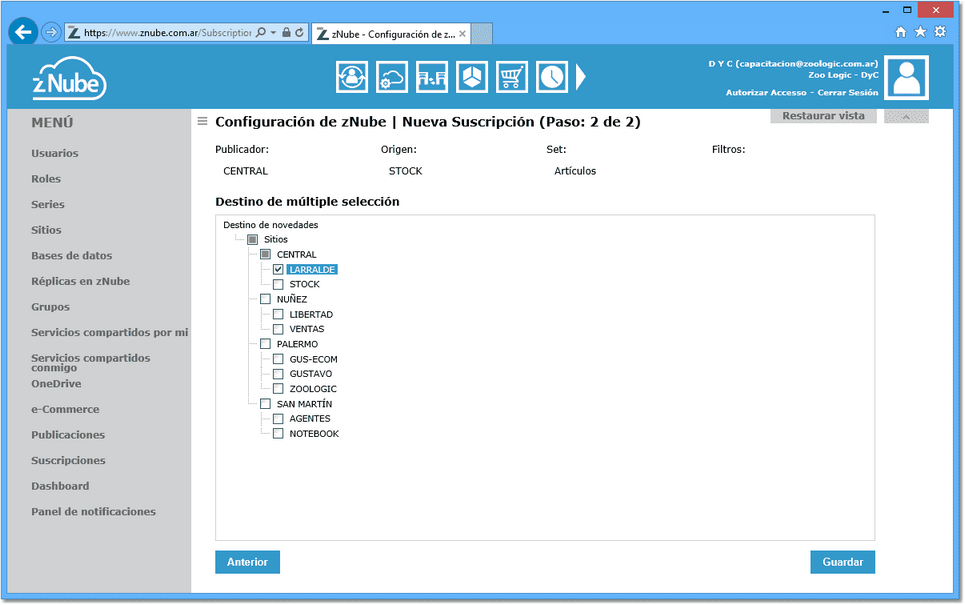Screen dimensions: 965x605
Task: Check the VENTAS checkbox
Action: [x=278, y=329]
